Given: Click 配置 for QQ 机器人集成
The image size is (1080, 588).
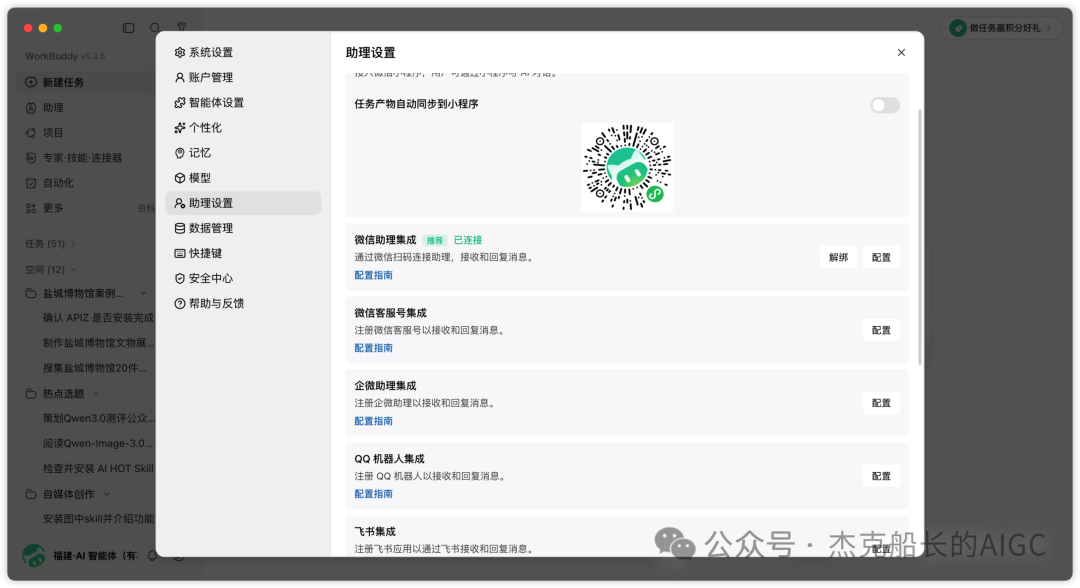Looking at the screenshot, I should 882,476.
